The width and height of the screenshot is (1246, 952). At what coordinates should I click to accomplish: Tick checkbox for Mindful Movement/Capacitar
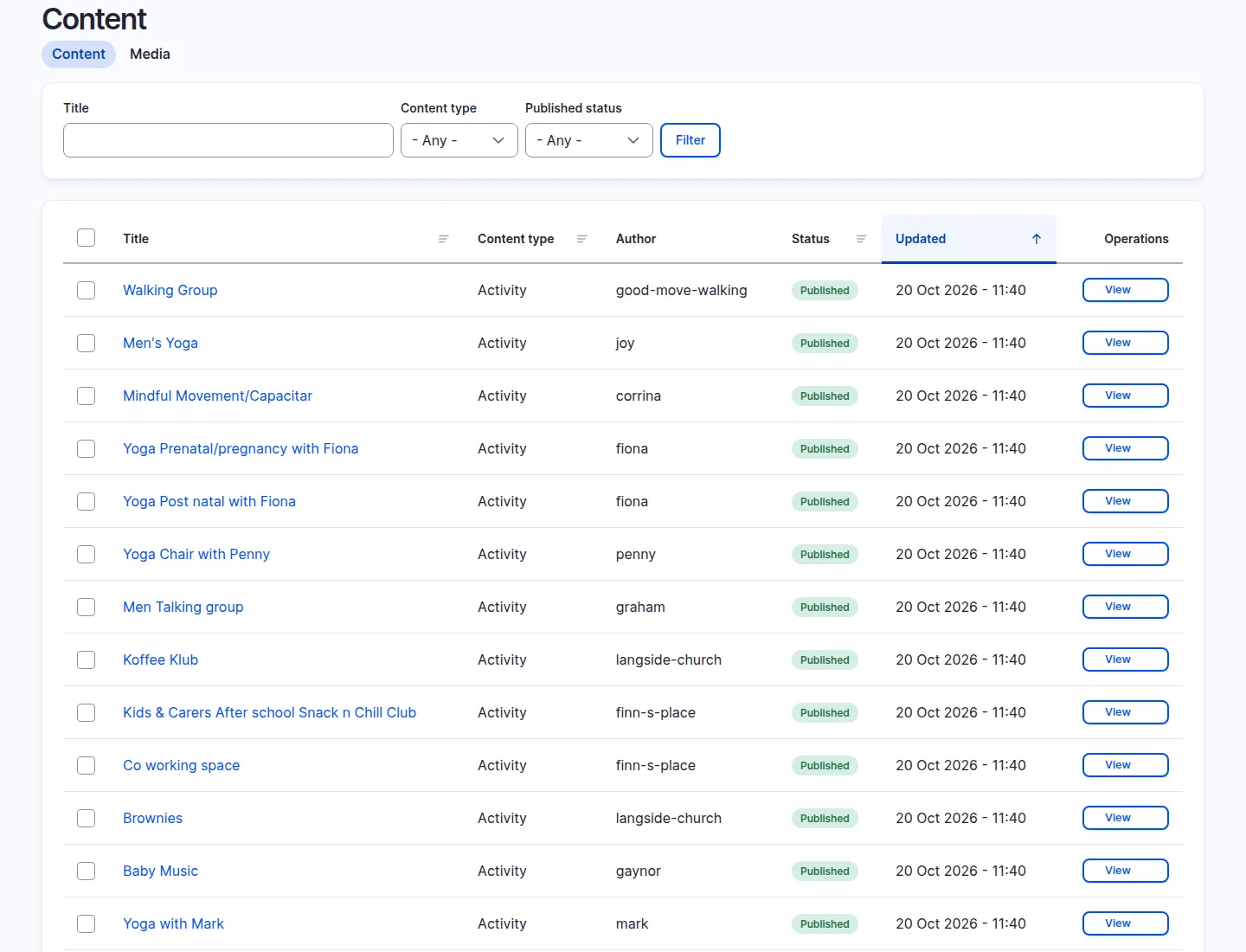pos(86,396)
